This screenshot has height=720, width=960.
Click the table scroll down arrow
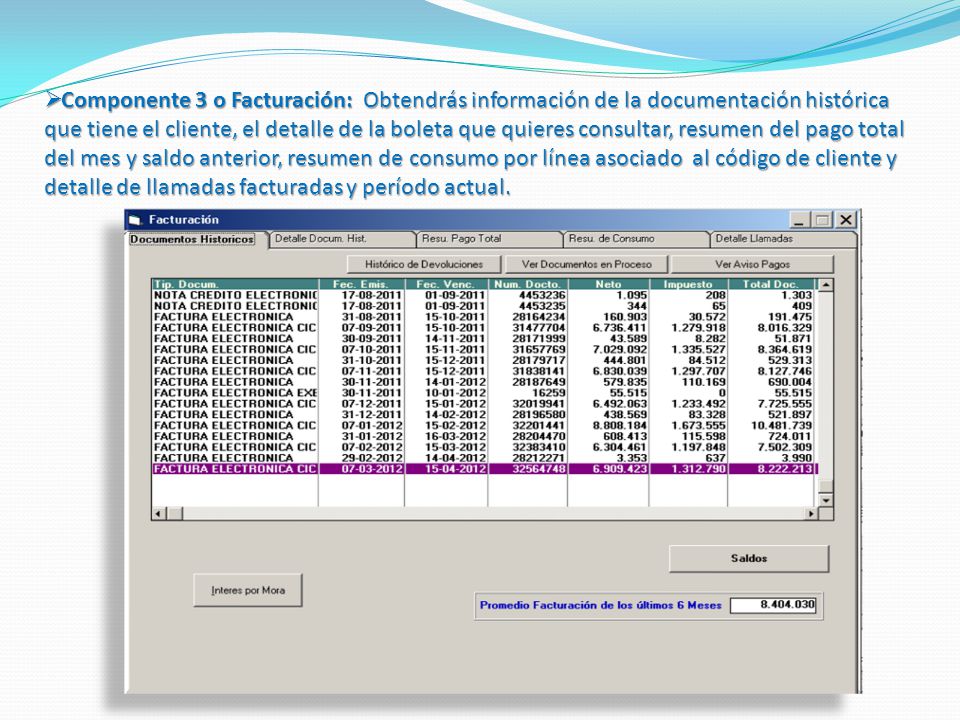826,500
